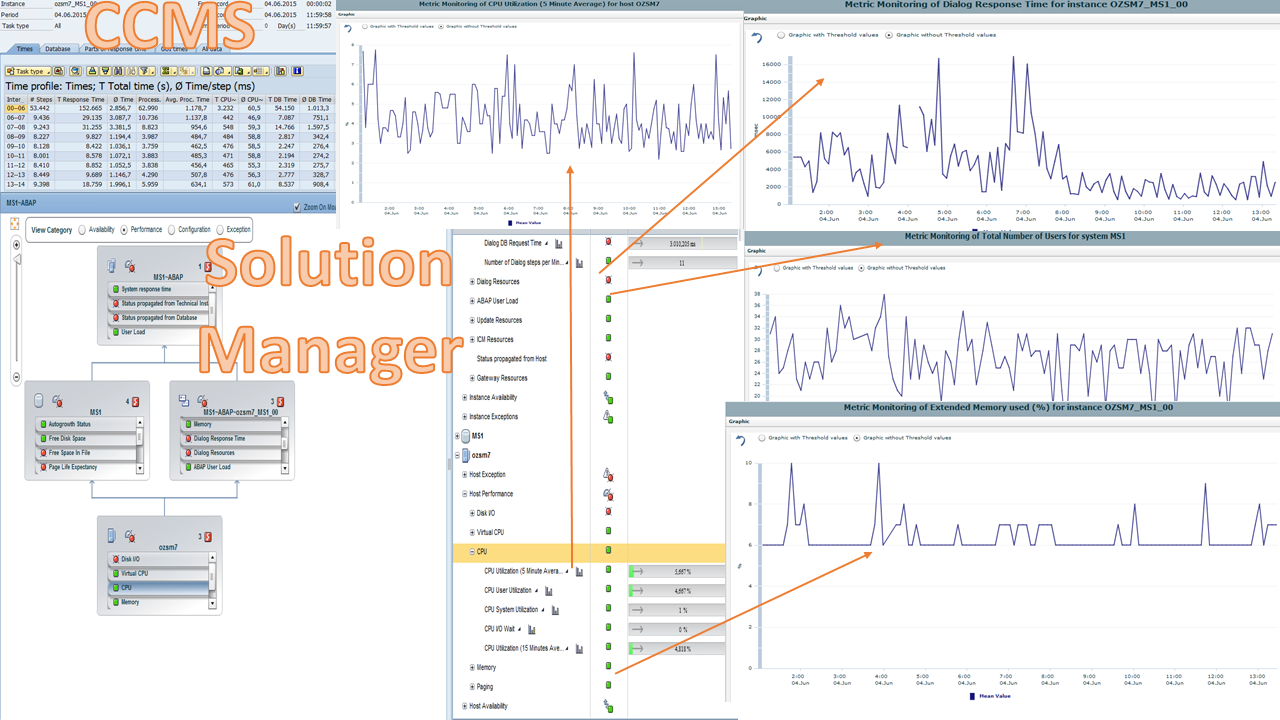Click the CPU User Utilization value bar
Viewport: 1280px width, 720px height.
point(676,590)
